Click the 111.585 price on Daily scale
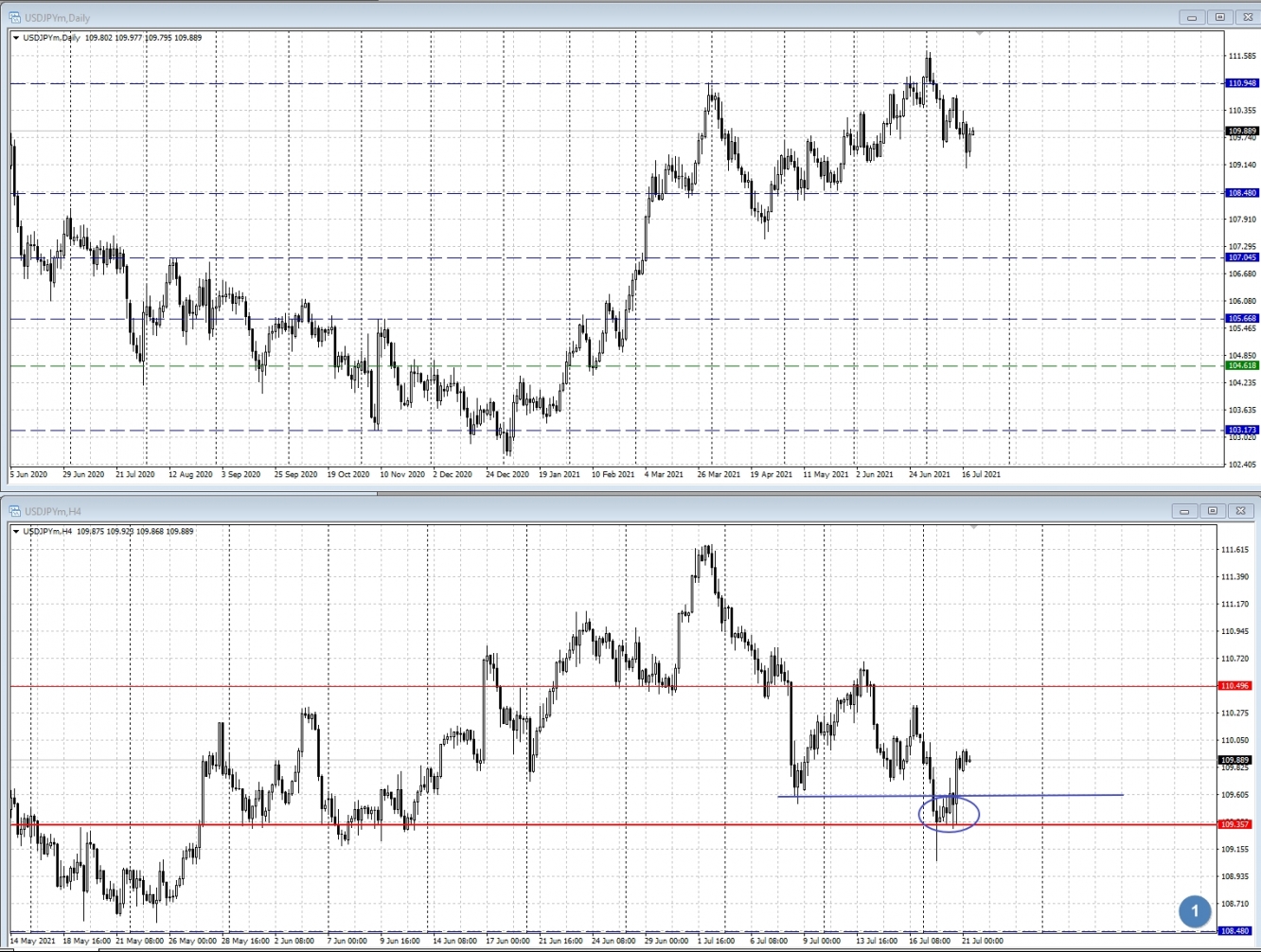The image size is (1261, 952). 1242,57
